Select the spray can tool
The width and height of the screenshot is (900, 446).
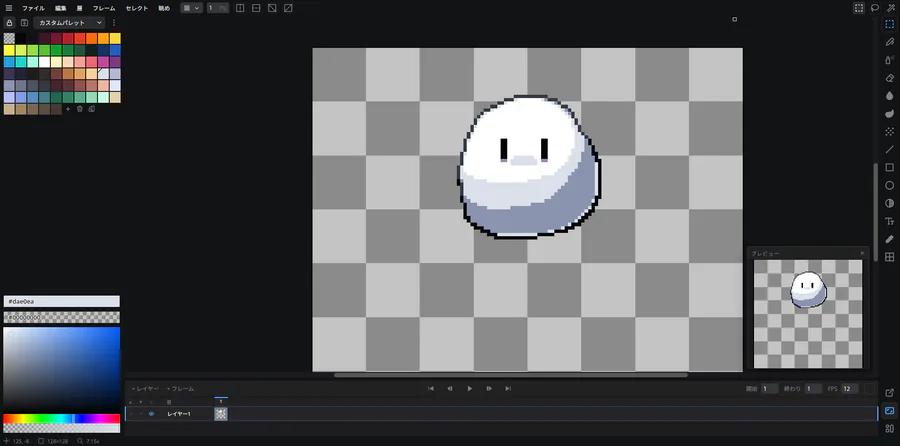[890, 60]
